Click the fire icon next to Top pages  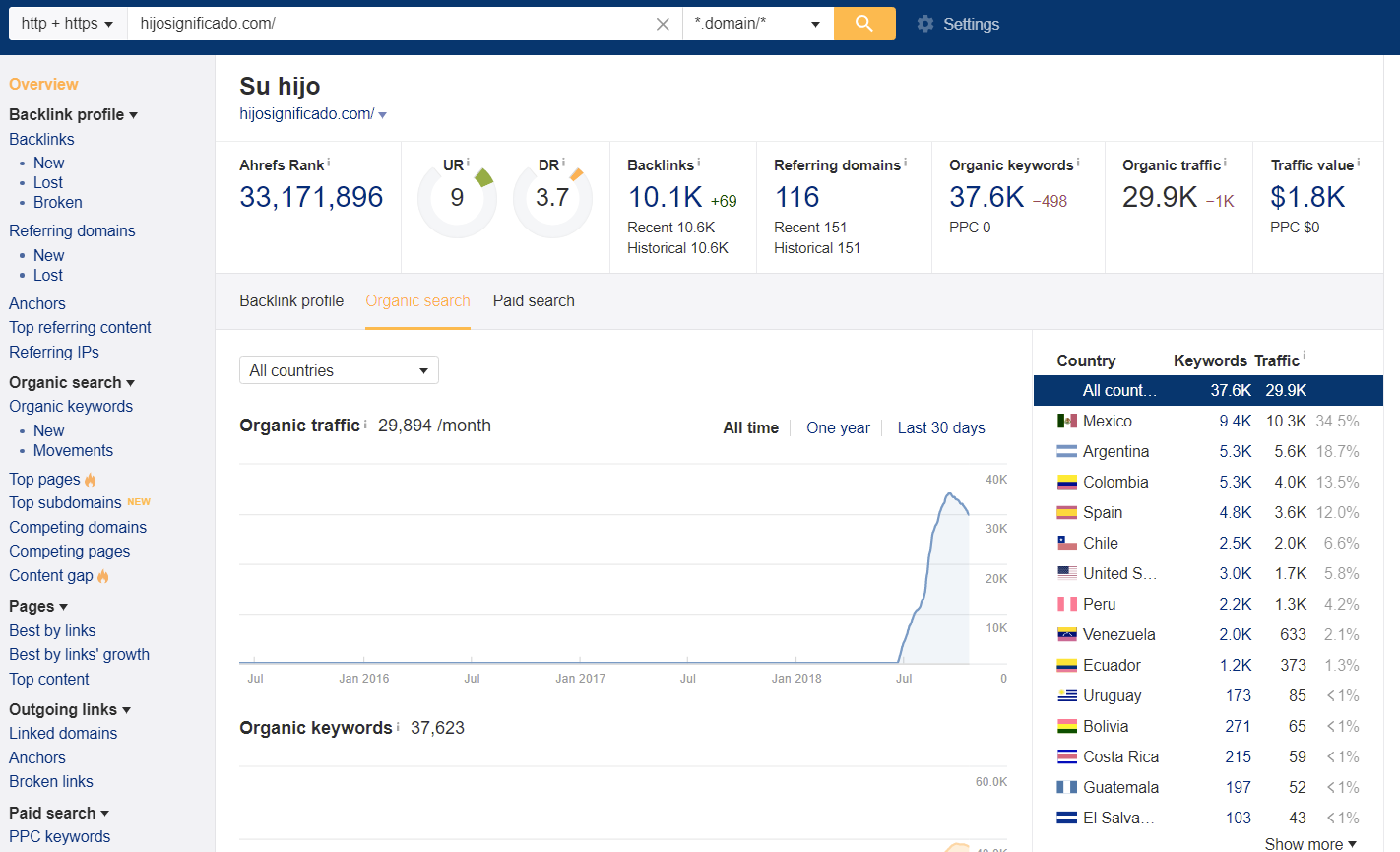(91, 480)
